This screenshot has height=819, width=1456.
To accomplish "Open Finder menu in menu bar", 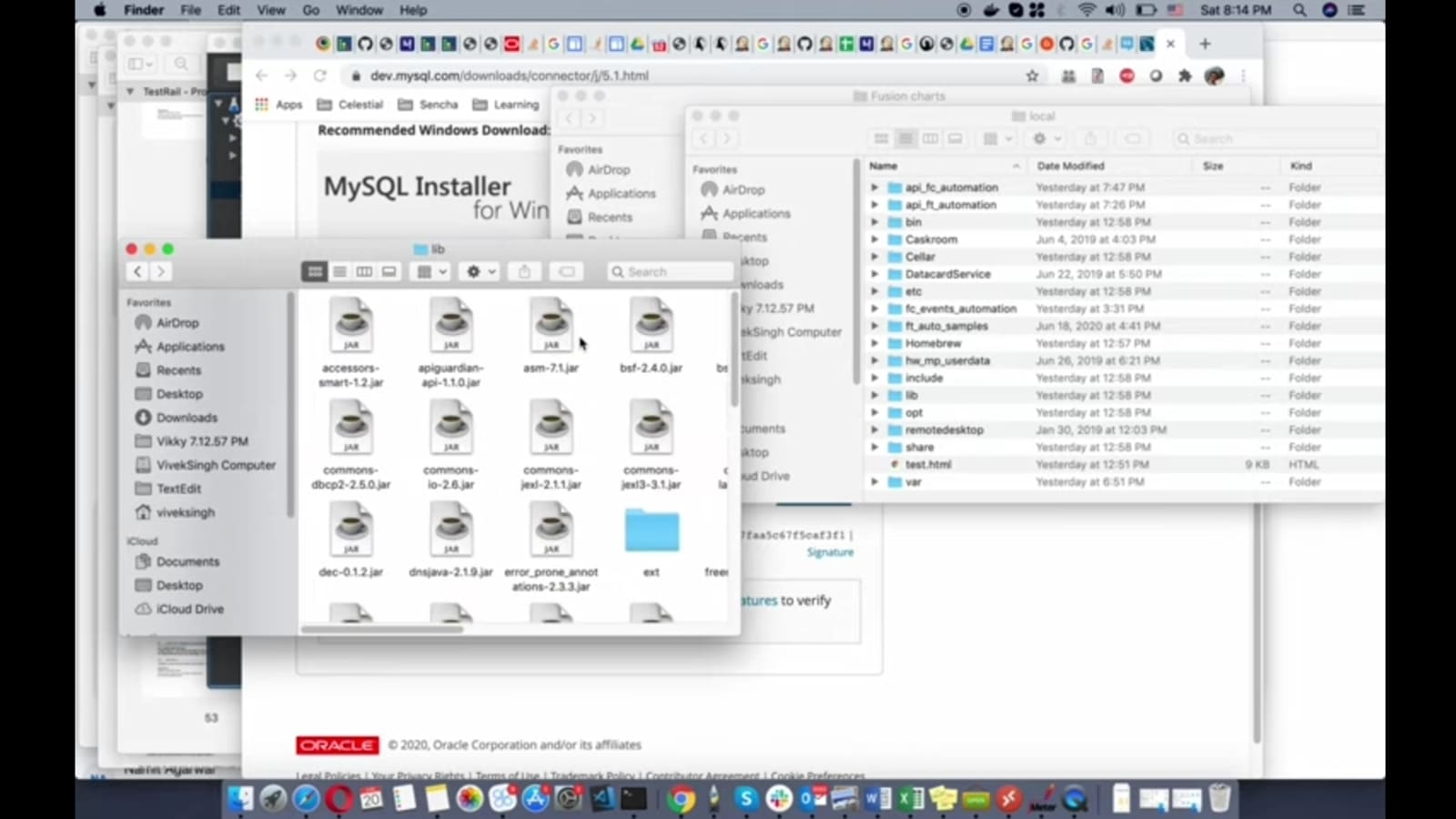I will (143, 10).
